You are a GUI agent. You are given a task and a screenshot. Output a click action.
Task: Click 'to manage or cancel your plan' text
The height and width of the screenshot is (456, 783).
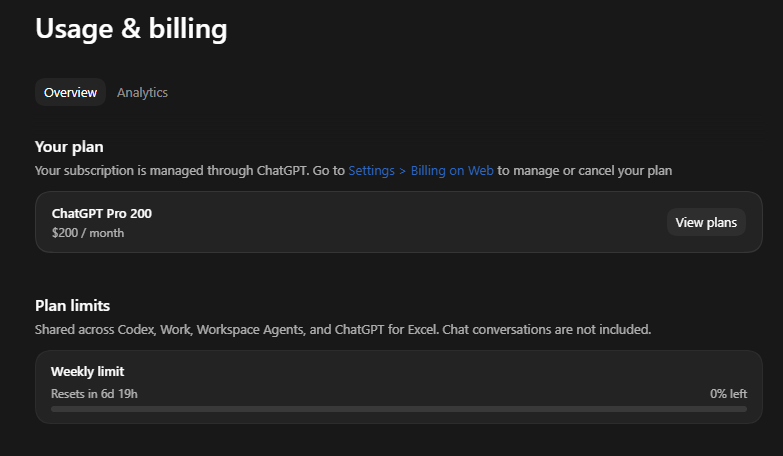pyautogui.click(x=585, y=171)
